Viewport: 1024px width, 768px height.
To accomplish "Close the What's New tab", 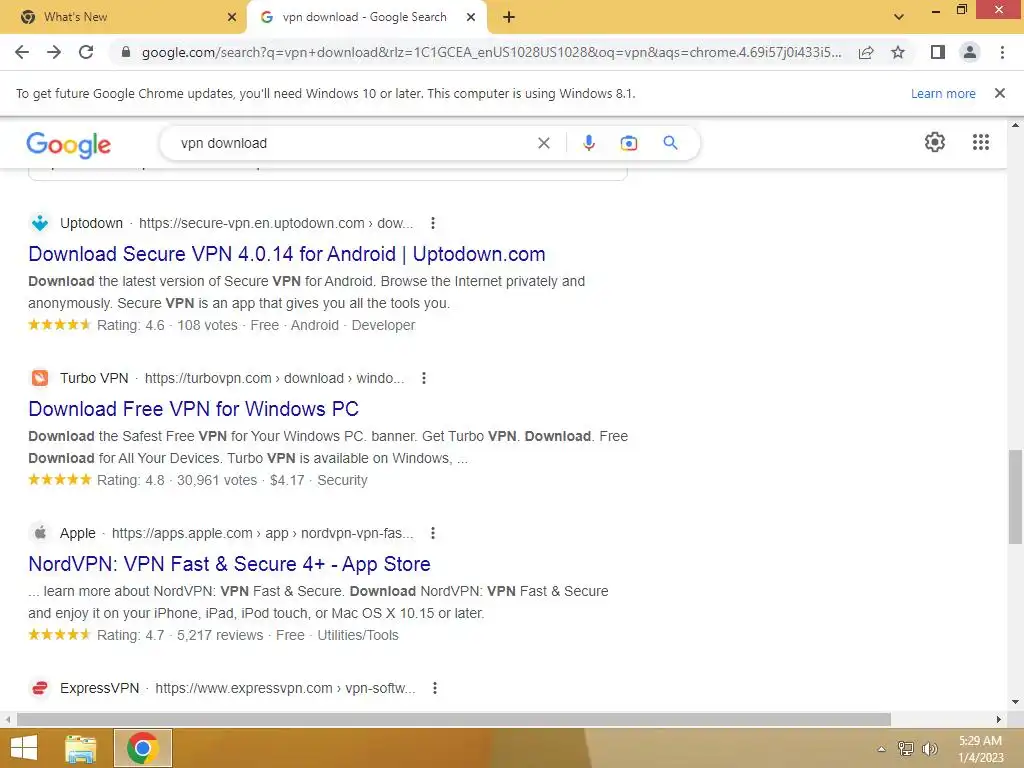I will pyautogui.click(x=232, y=17).
